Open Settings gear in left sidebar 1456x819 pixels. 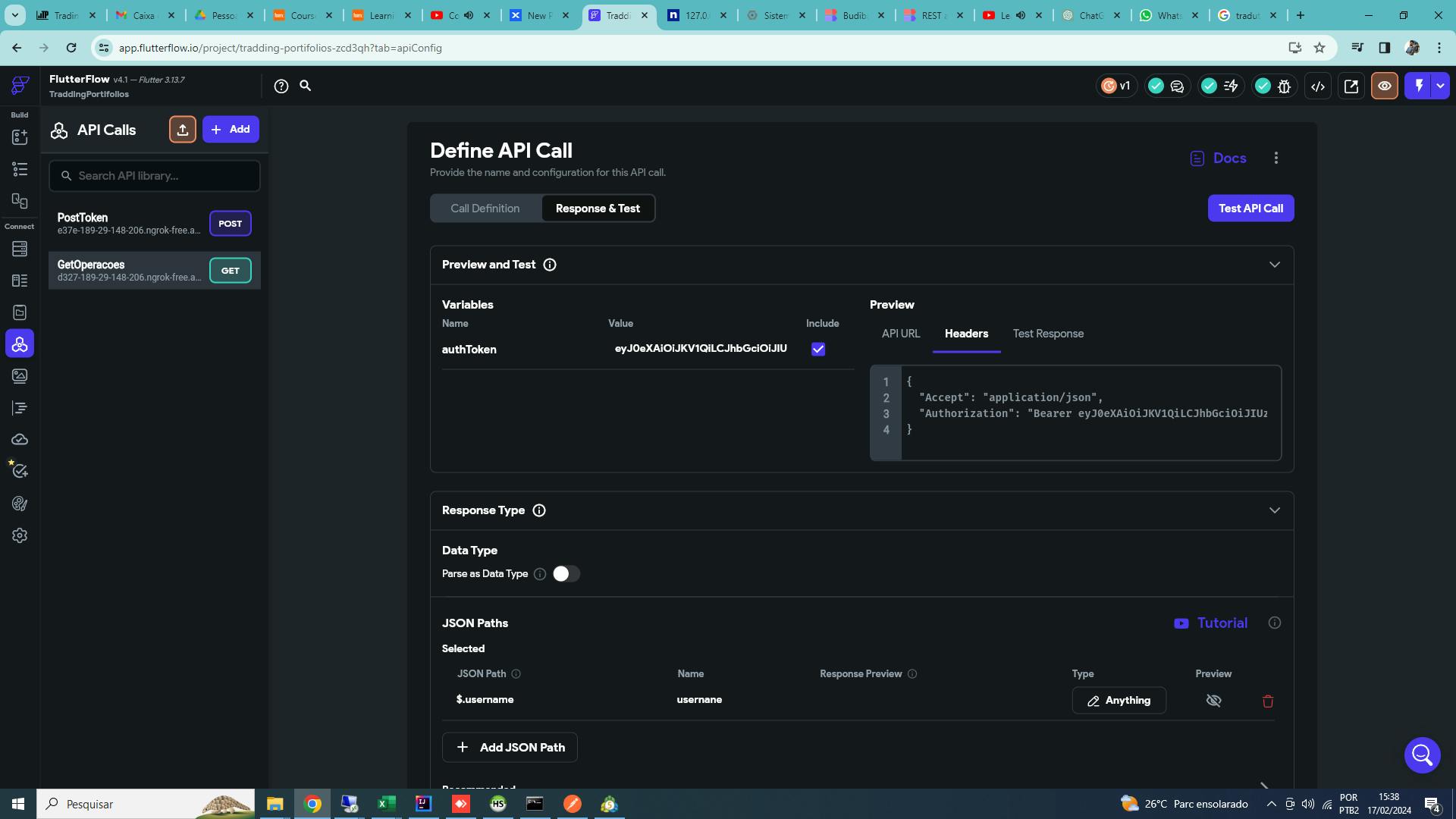[20, 535]
